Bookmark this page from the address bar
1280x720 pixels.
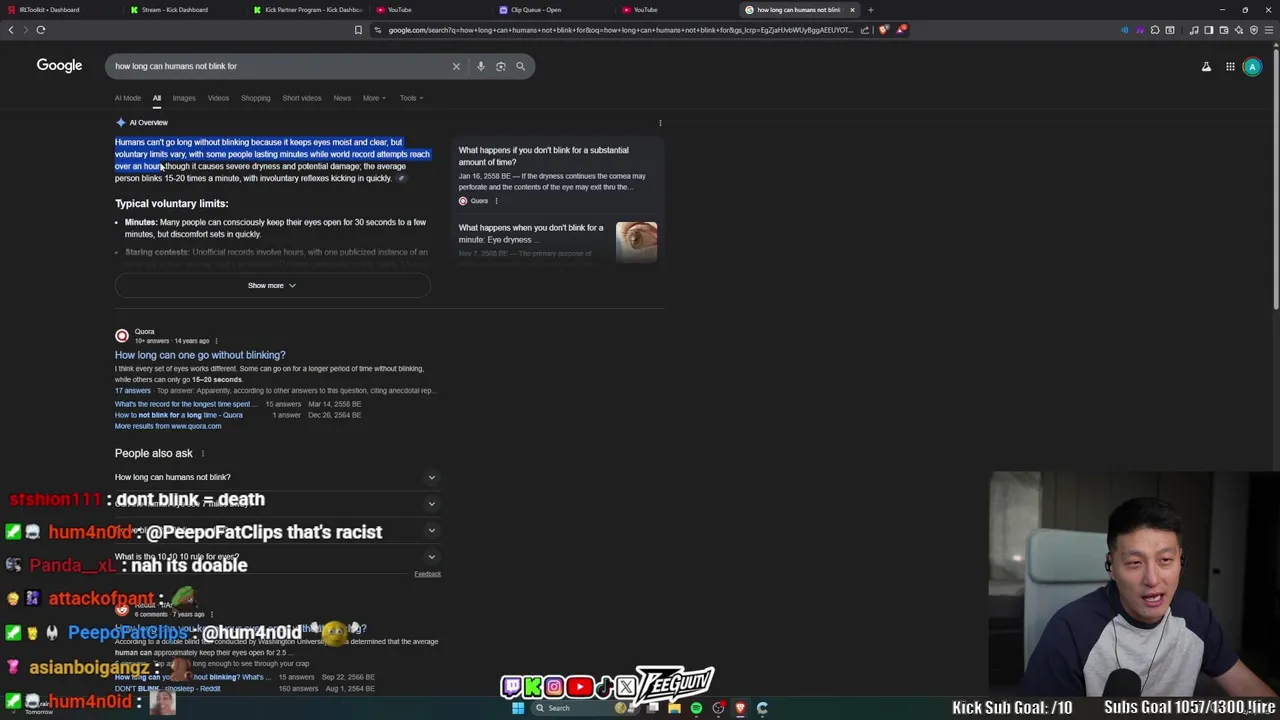pyautogui.click(x=358, y=30)
